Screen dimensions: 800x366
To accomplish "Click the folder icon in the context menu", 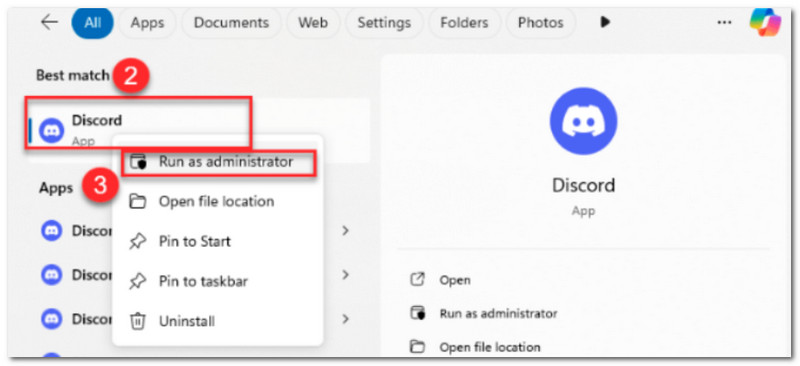I will coord(138,202).
